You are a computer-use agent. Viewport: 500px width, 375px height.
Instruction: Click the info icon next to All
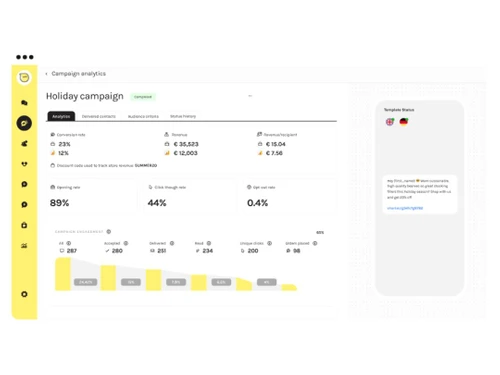point(69,243)
